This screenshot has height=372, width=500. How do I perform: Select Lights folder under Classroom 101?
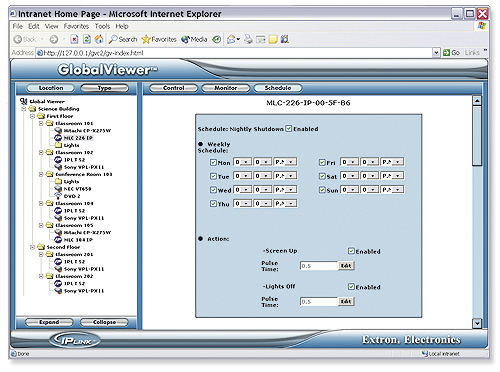tap(67, 145)
